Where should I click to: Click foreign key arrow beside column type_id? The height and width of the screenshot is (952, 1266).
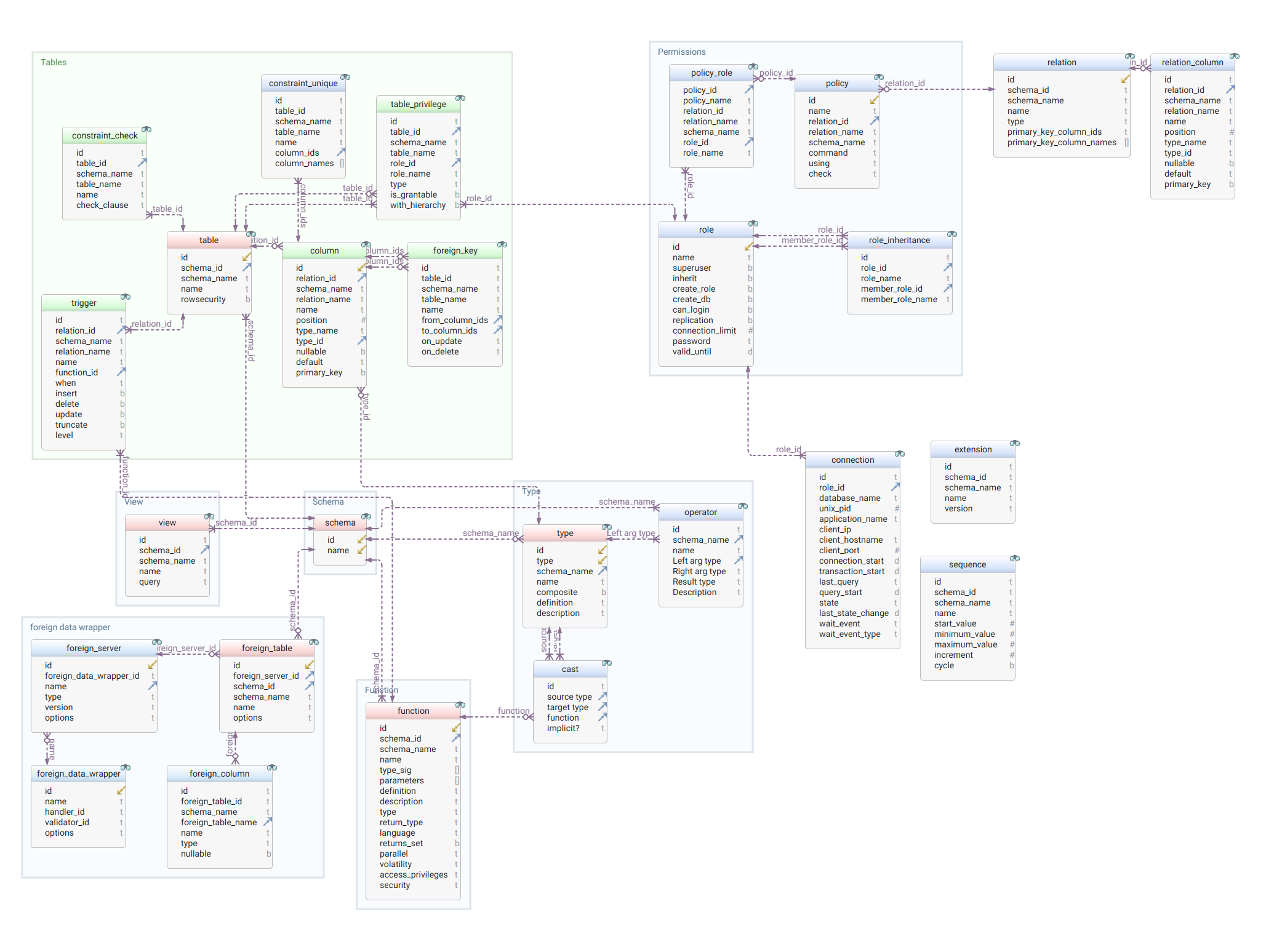[362, 341]
